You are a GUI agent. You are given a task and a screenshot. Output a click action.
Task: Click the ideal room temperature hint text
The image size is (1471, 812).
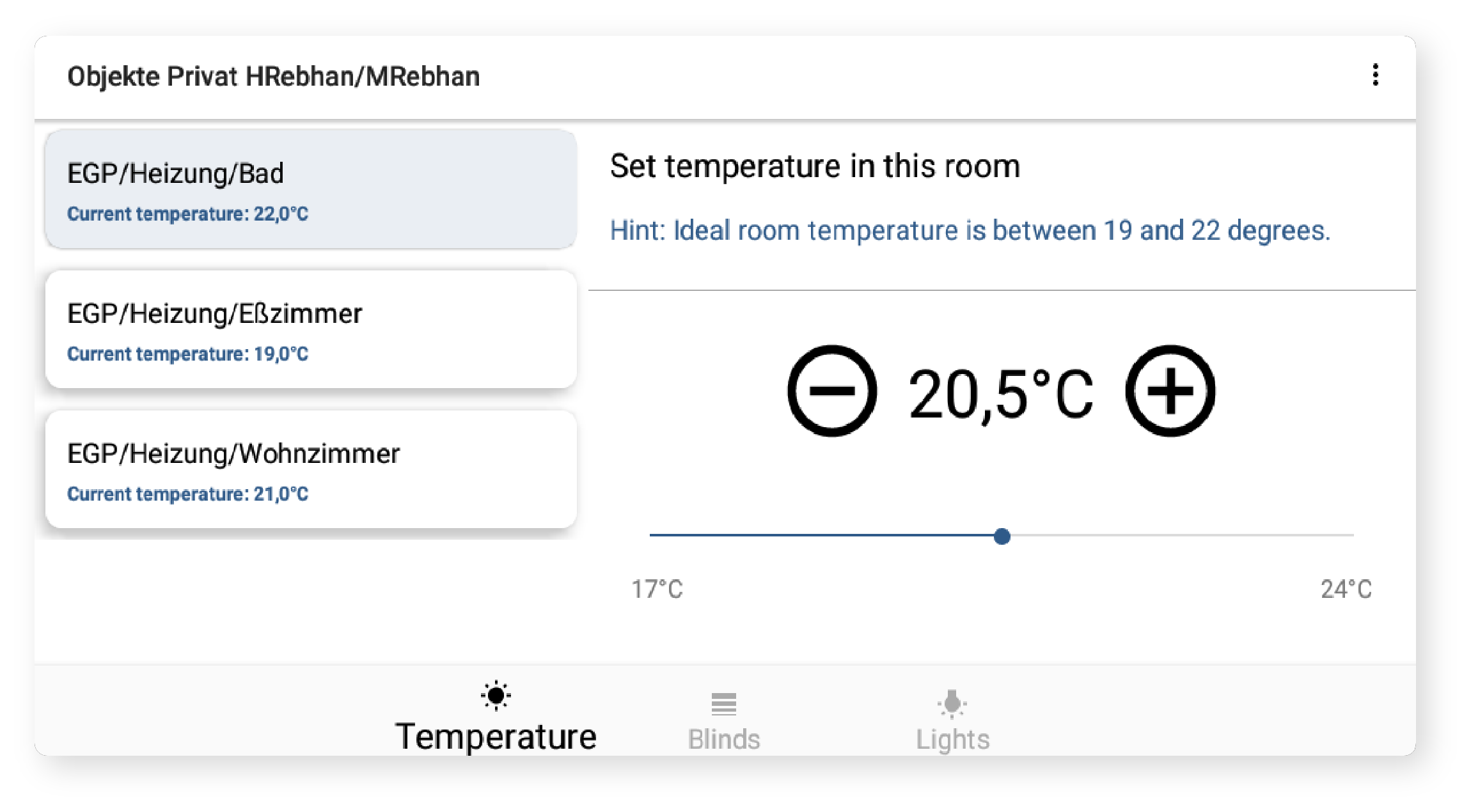click(970, 230)
